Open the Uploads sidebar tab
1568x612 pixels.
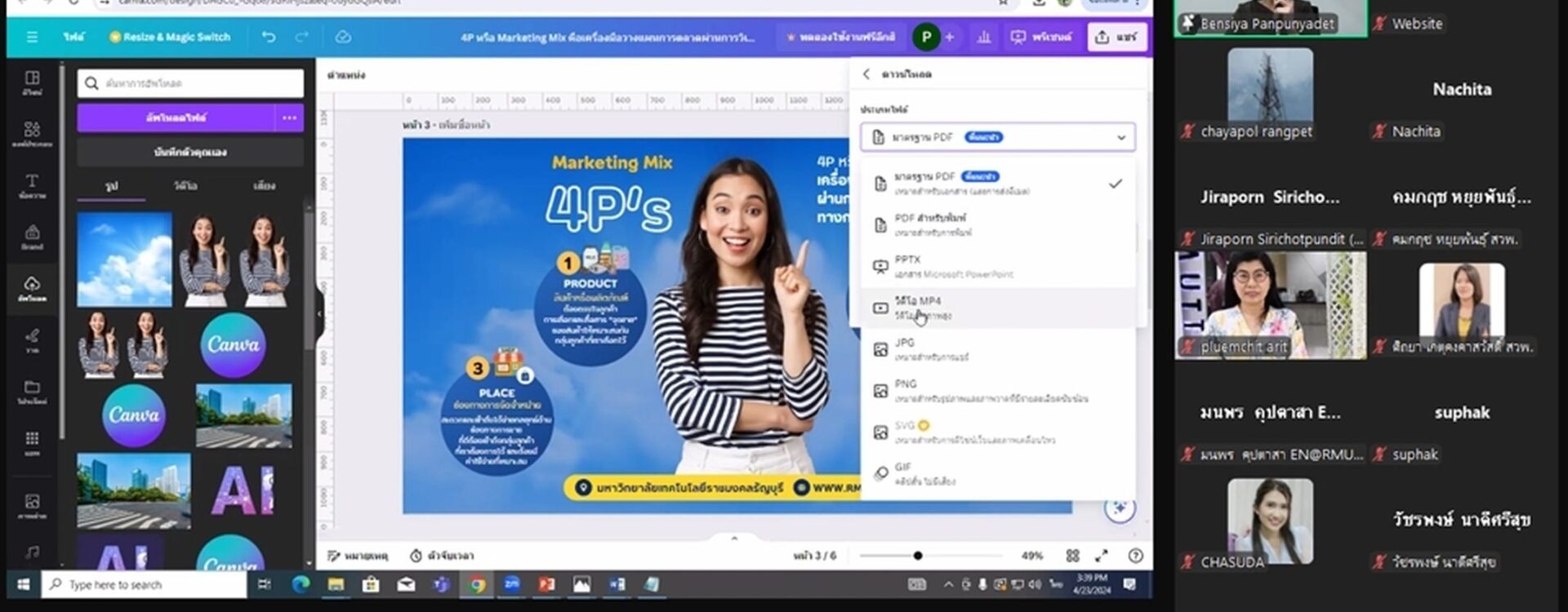click(x=32, y=289)
